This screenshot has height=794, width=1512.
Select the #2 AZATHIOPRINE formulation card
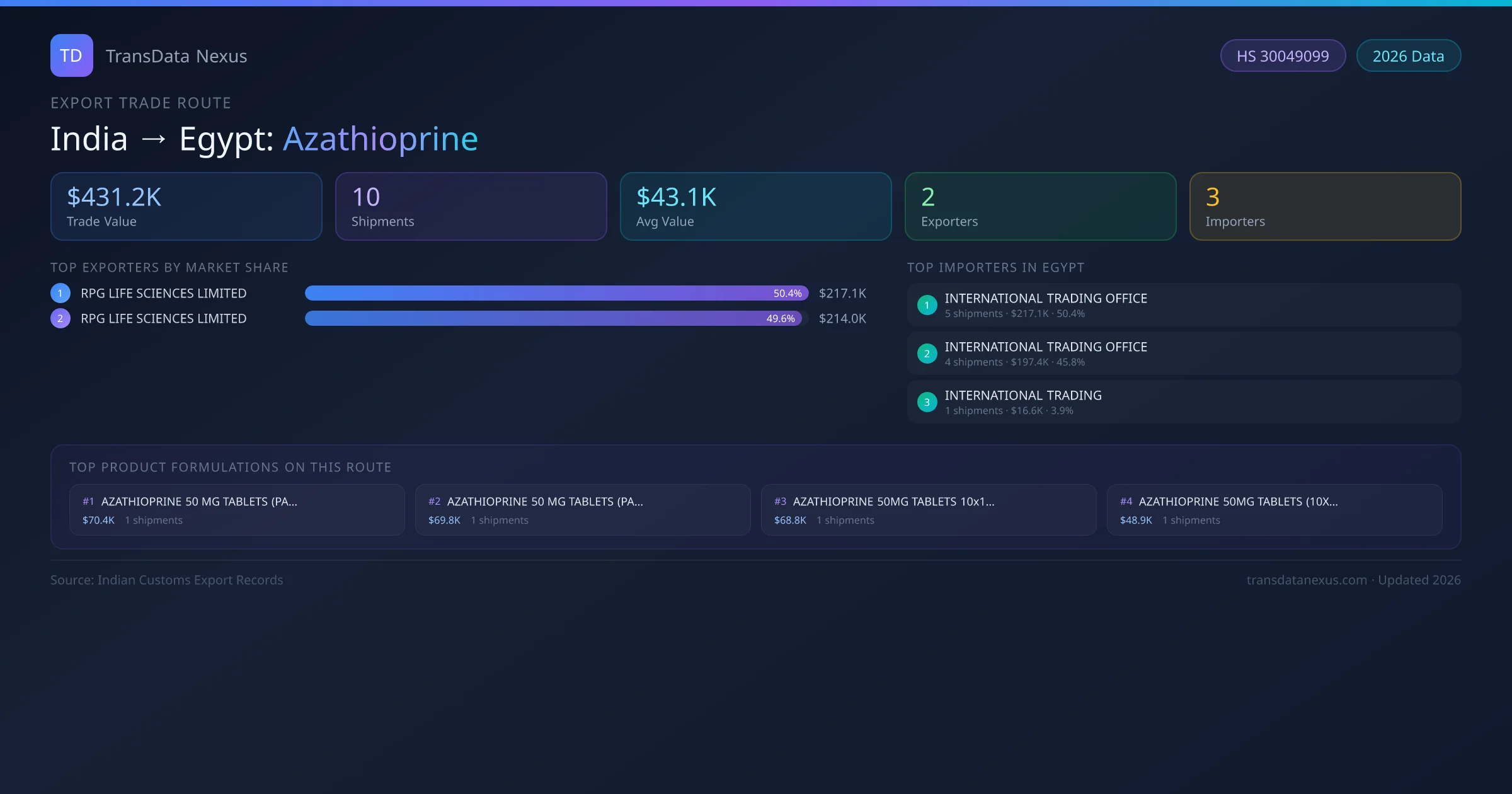point(582,509)
